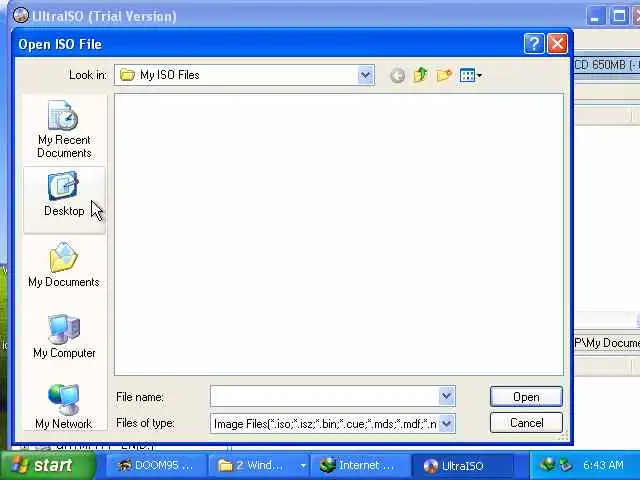Expand the Look in dropdown
640x480 pixels.
(365, 75)
